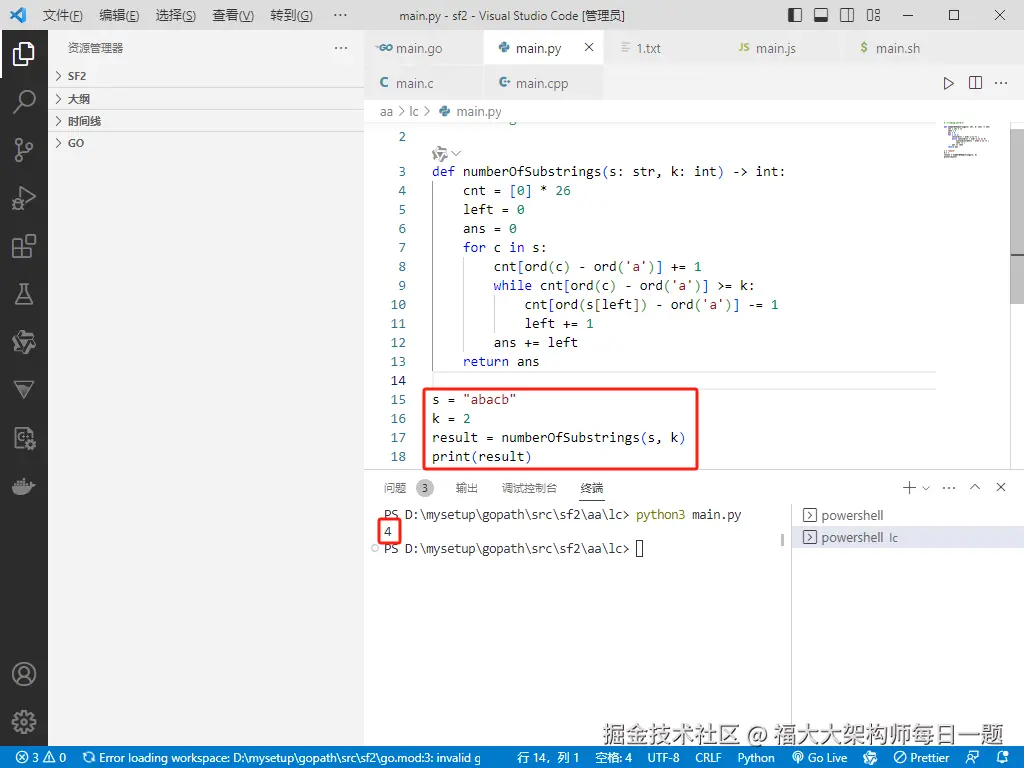Open editor More Actions ellipsis
This screenshot has height=768, width=1024.
click(x=1001, y=83)
